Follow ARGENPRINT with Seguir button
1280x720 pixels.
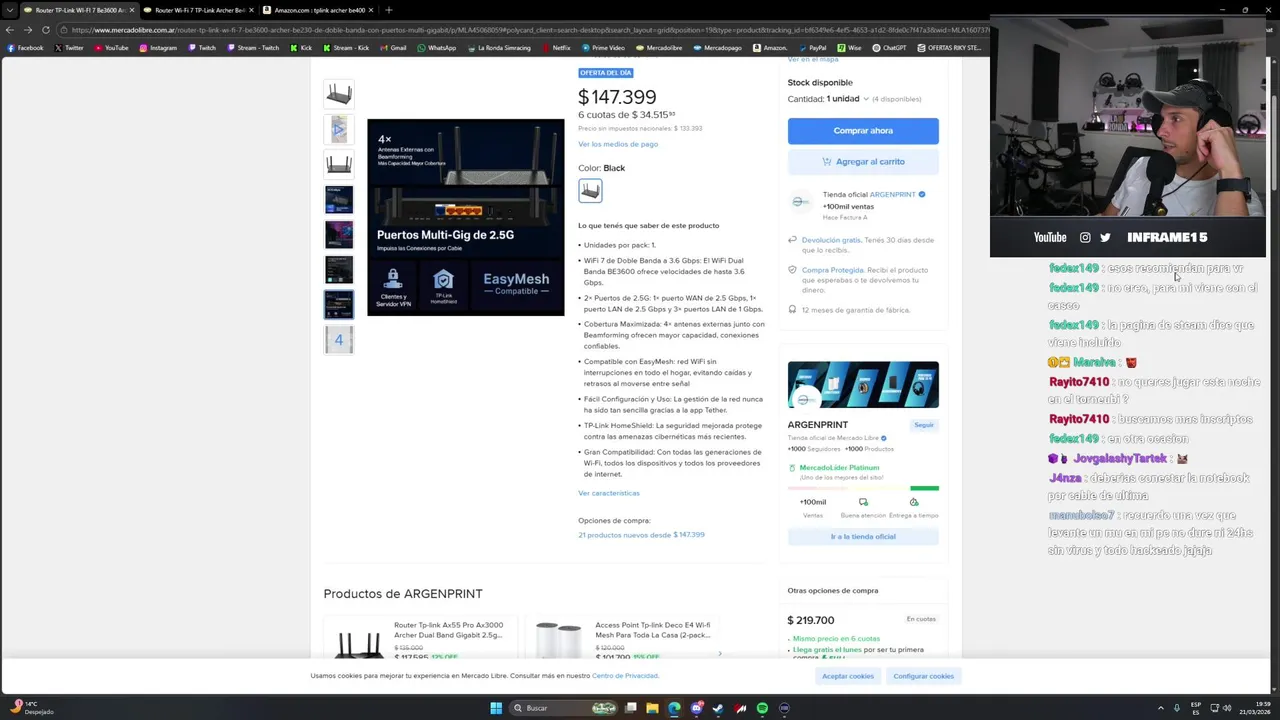924,425
